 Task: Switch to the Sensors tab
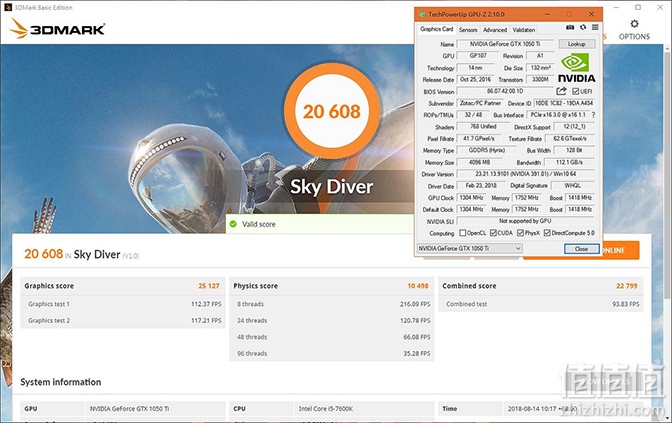pyautogui.click(x=468, y=30)
